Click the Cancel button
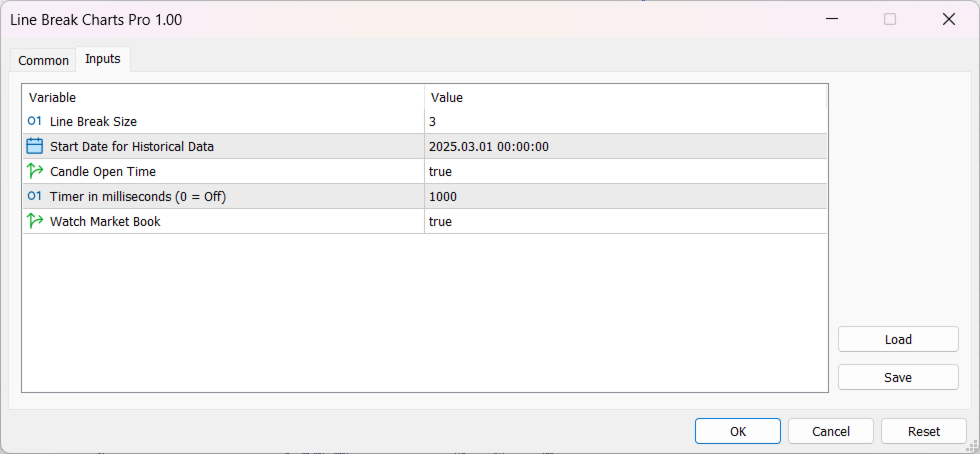 pos(831,431)
